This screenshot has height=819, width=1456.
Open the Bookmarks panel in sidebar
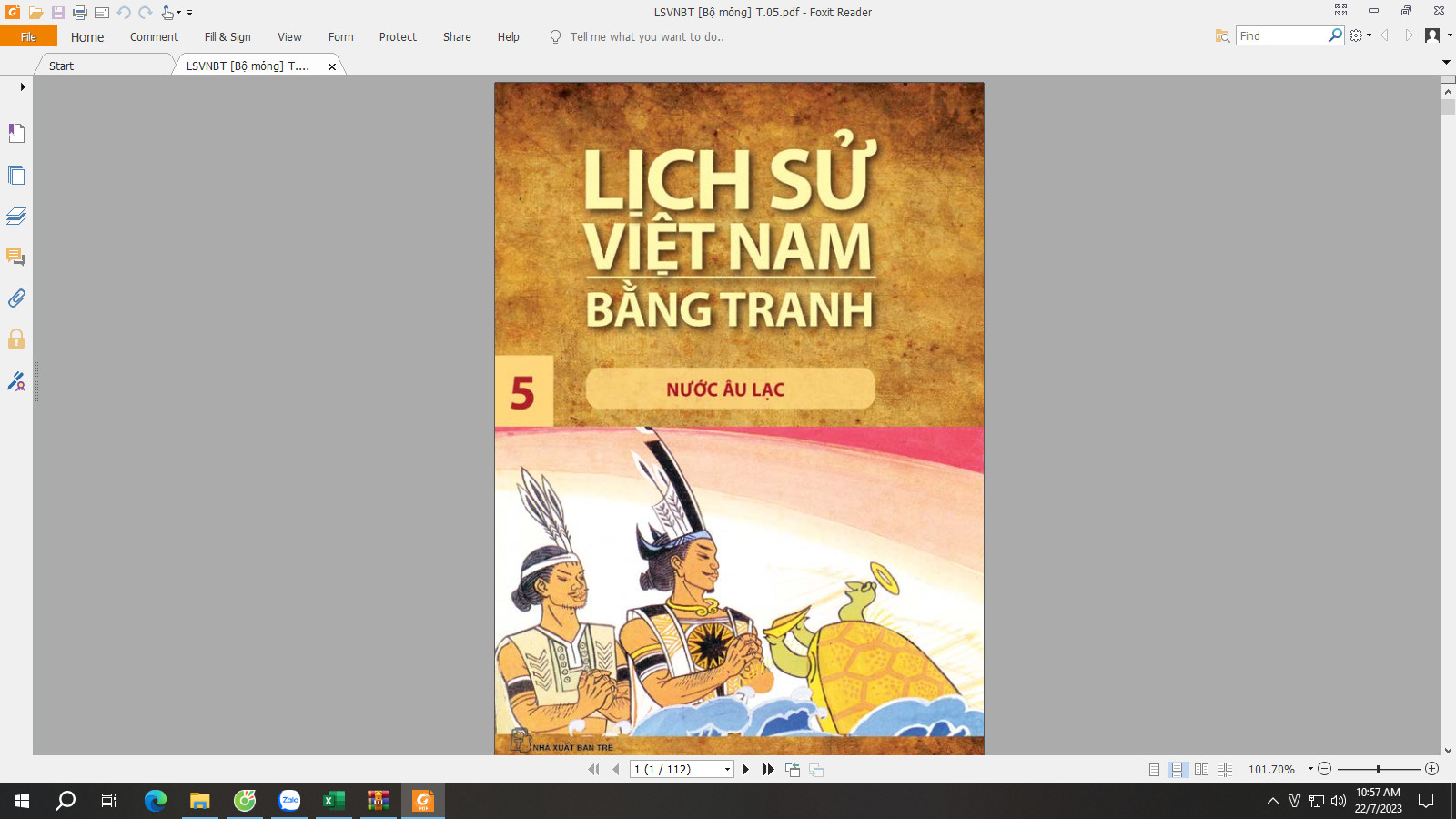(x=16, y=134)
